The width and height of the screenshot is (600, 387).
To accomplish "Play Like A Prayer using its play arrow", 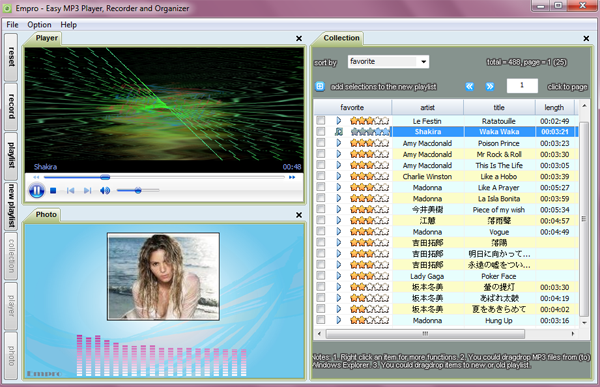I will click(339, 188).
